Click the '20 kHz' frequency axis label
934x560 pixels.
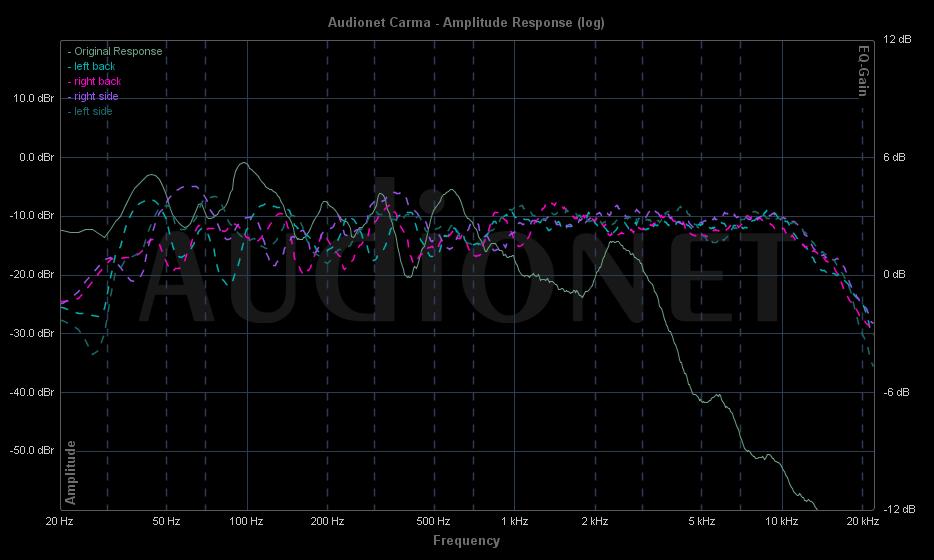(863, 521)
